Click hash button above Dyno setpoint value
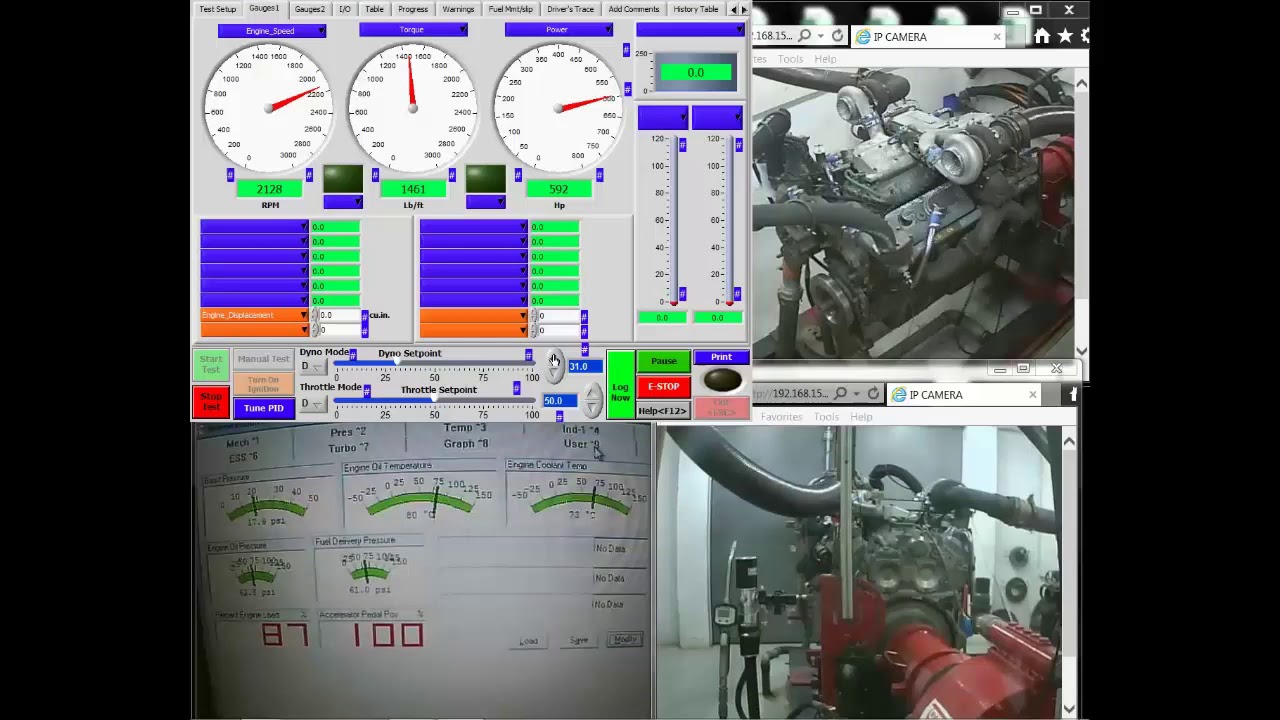 pyautogui.click(x=585, y=351)
